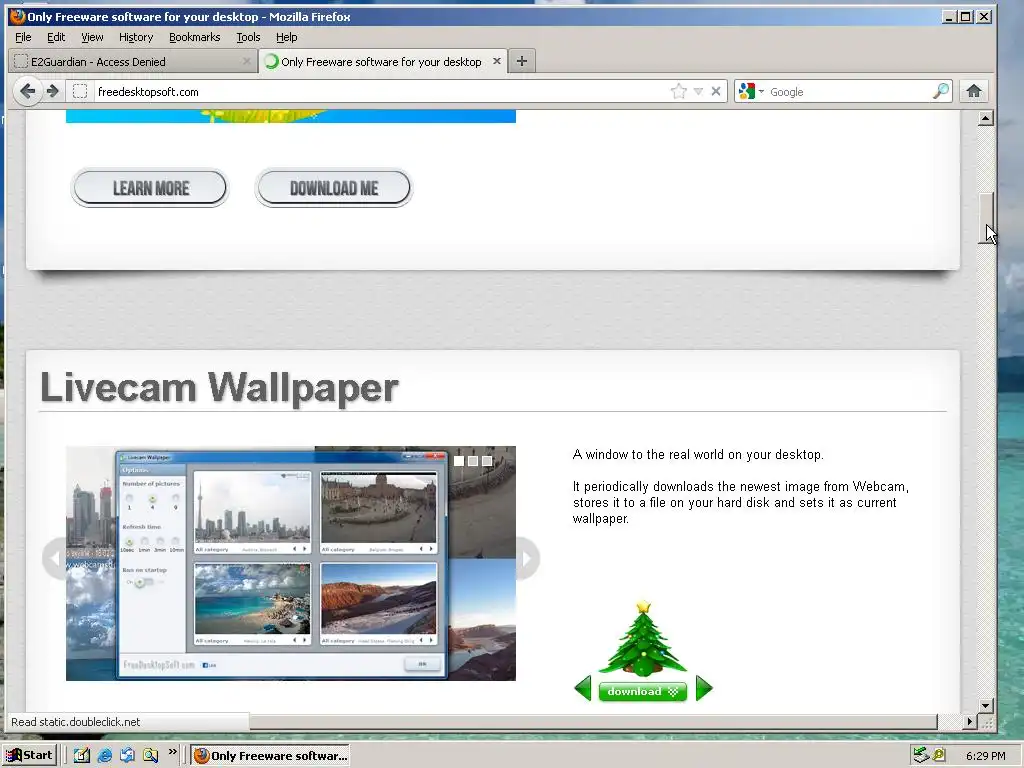Close the E2Guardian - Access Denied tab
The height and width of the screenshot is (768, 1024).
pos(246,61)
